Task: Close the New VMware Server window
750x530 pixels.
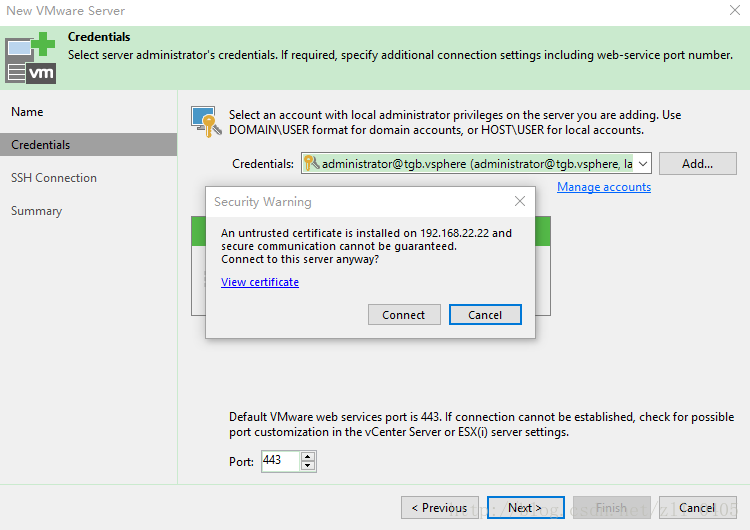Action: tap(735, 10)
